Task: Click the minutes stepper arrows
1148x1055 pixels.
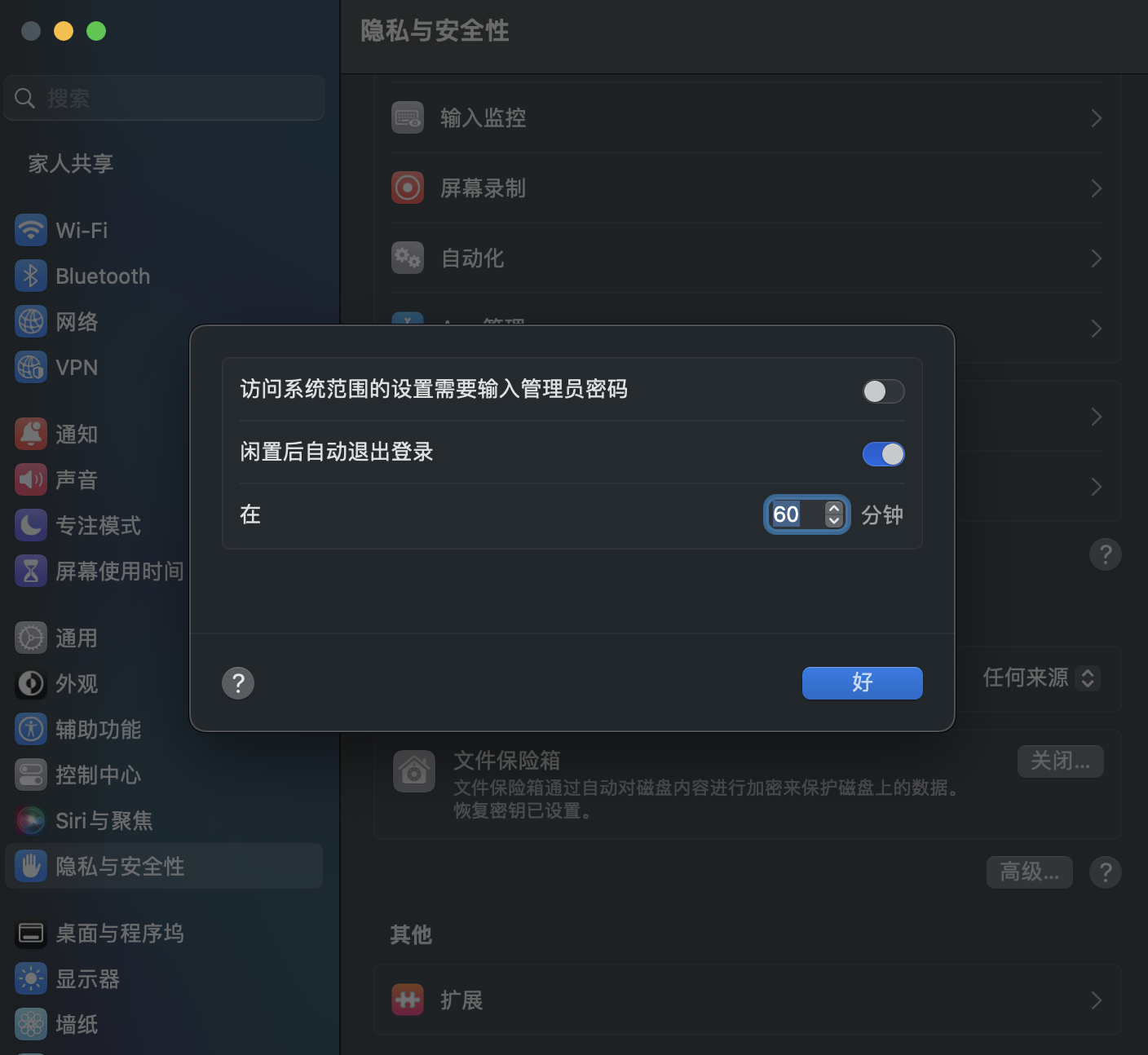Action: pyautogui.click(x=833, y=514)
